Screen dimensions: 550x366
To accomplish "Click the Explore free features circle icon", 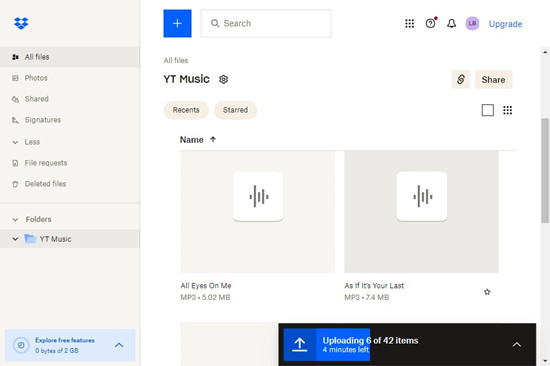I will (21, 345).
